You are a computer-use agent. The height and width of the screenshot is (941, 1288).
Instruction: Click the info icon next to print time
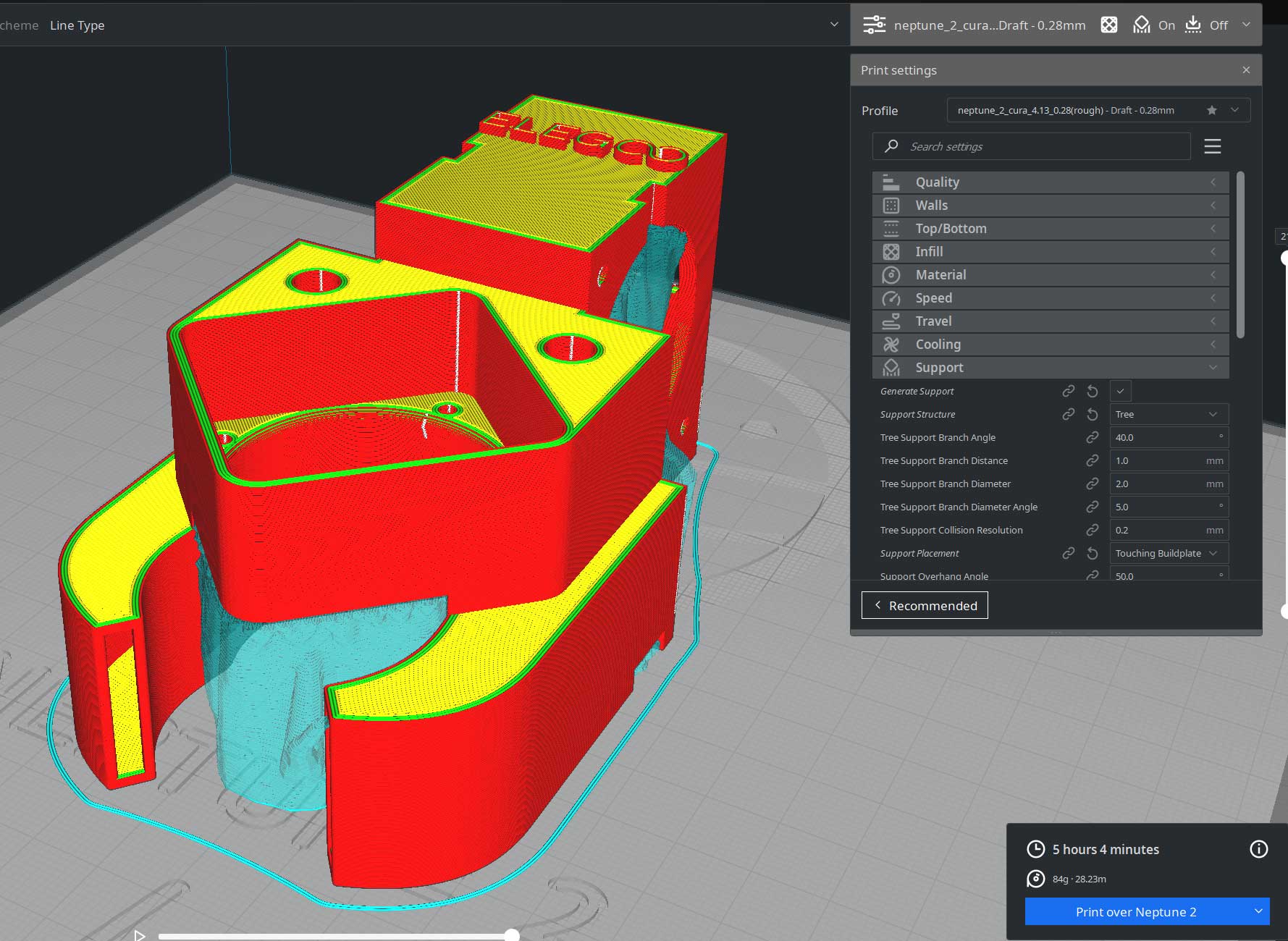[x=1259, y=849]
